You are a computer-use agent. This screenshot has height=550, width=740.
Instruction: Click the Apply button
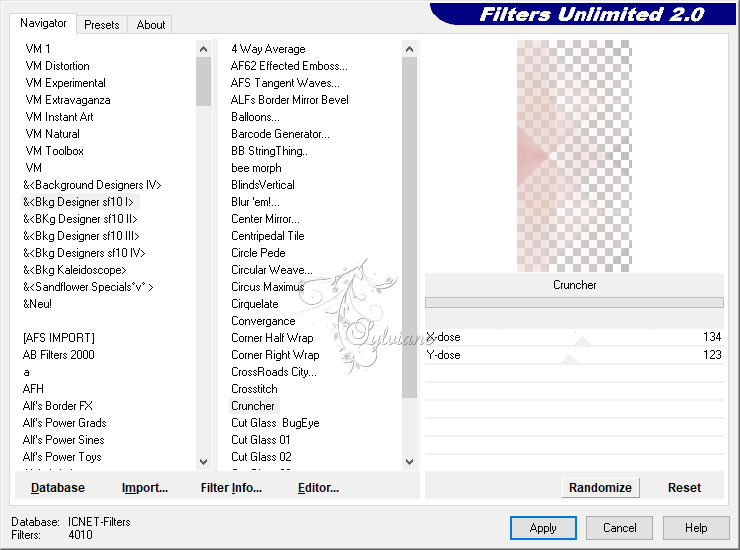click(x=543, y=528)
